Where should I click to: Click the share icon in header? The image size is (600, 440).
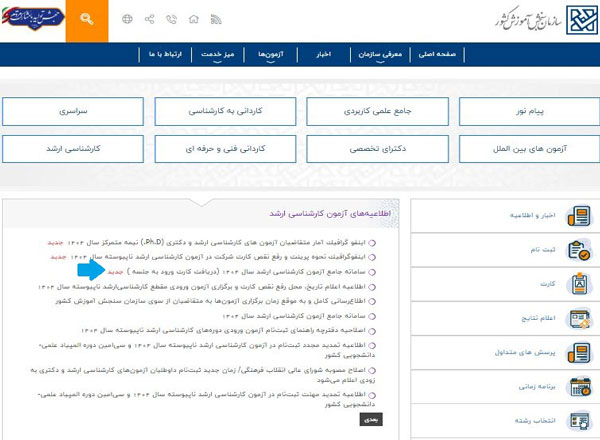tap(149, 19)
